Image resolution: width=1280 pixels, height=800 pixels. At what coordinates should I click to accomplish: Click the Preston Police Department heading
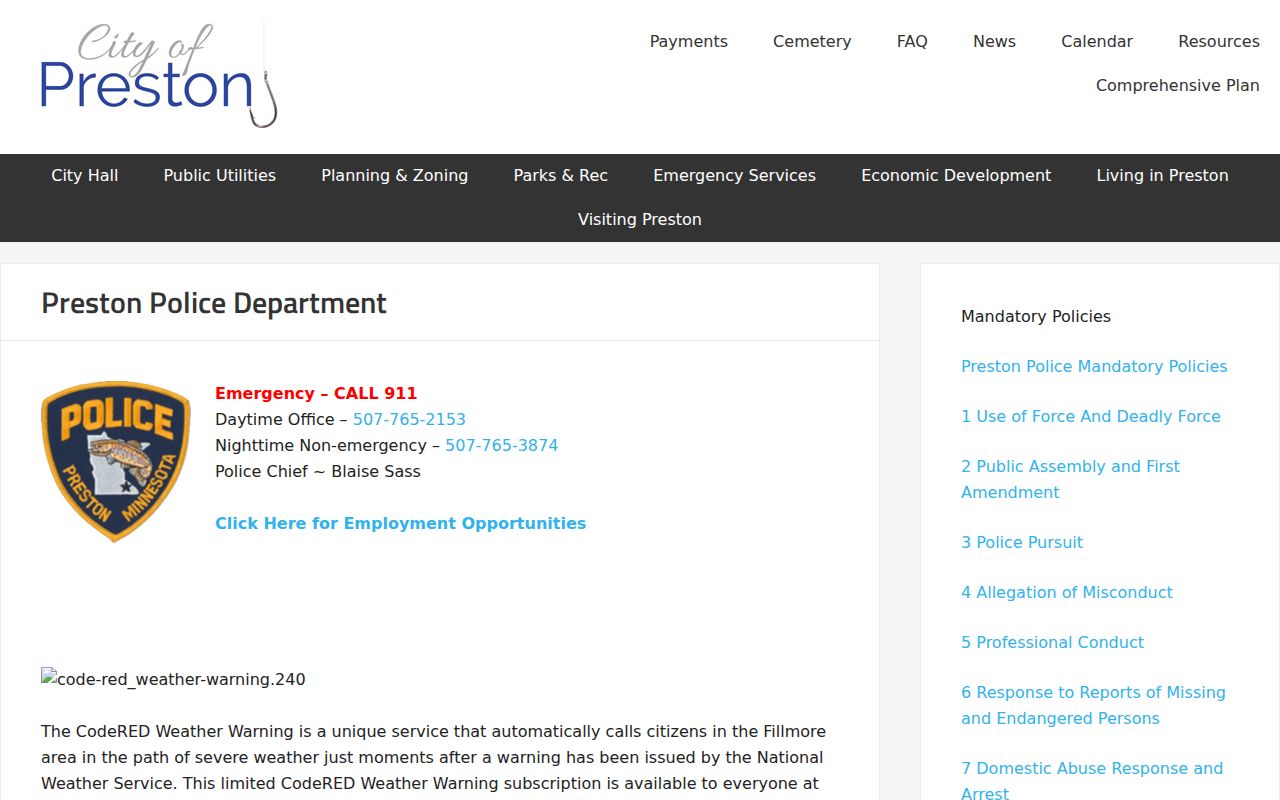[x=214, y=303]
